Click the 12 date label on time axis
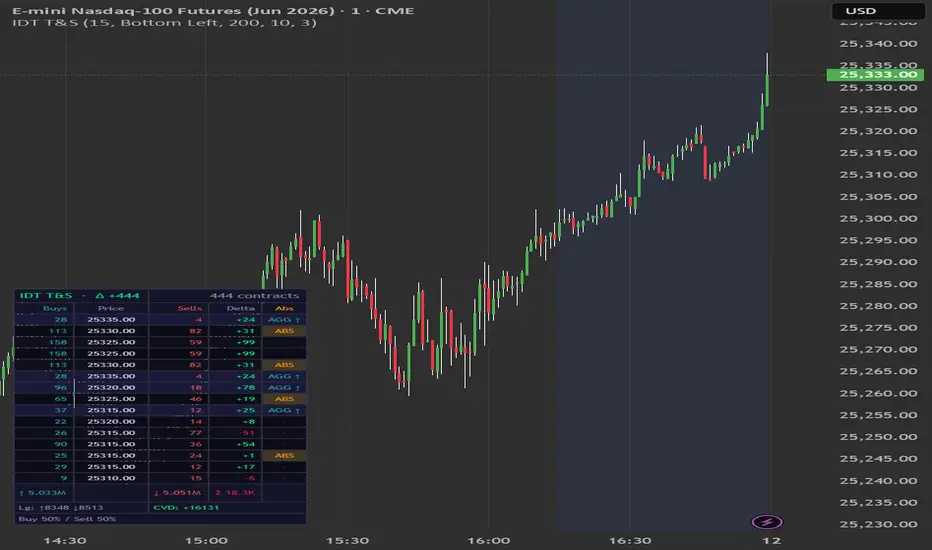 pos(772,540)
